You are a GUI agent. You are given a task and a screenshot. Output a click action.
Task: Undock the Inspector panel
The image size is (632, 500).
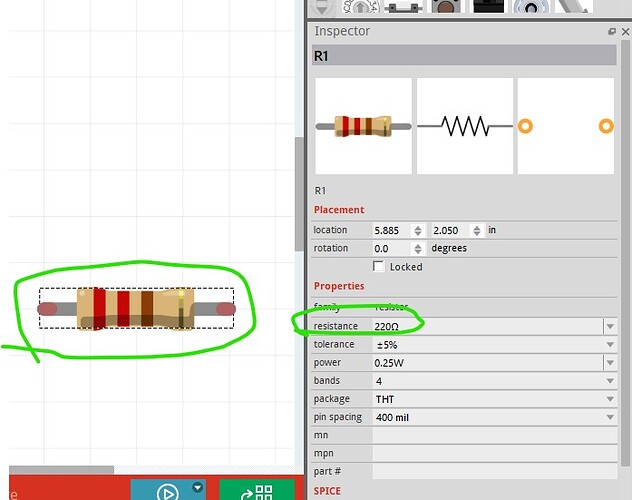(611, 32)
